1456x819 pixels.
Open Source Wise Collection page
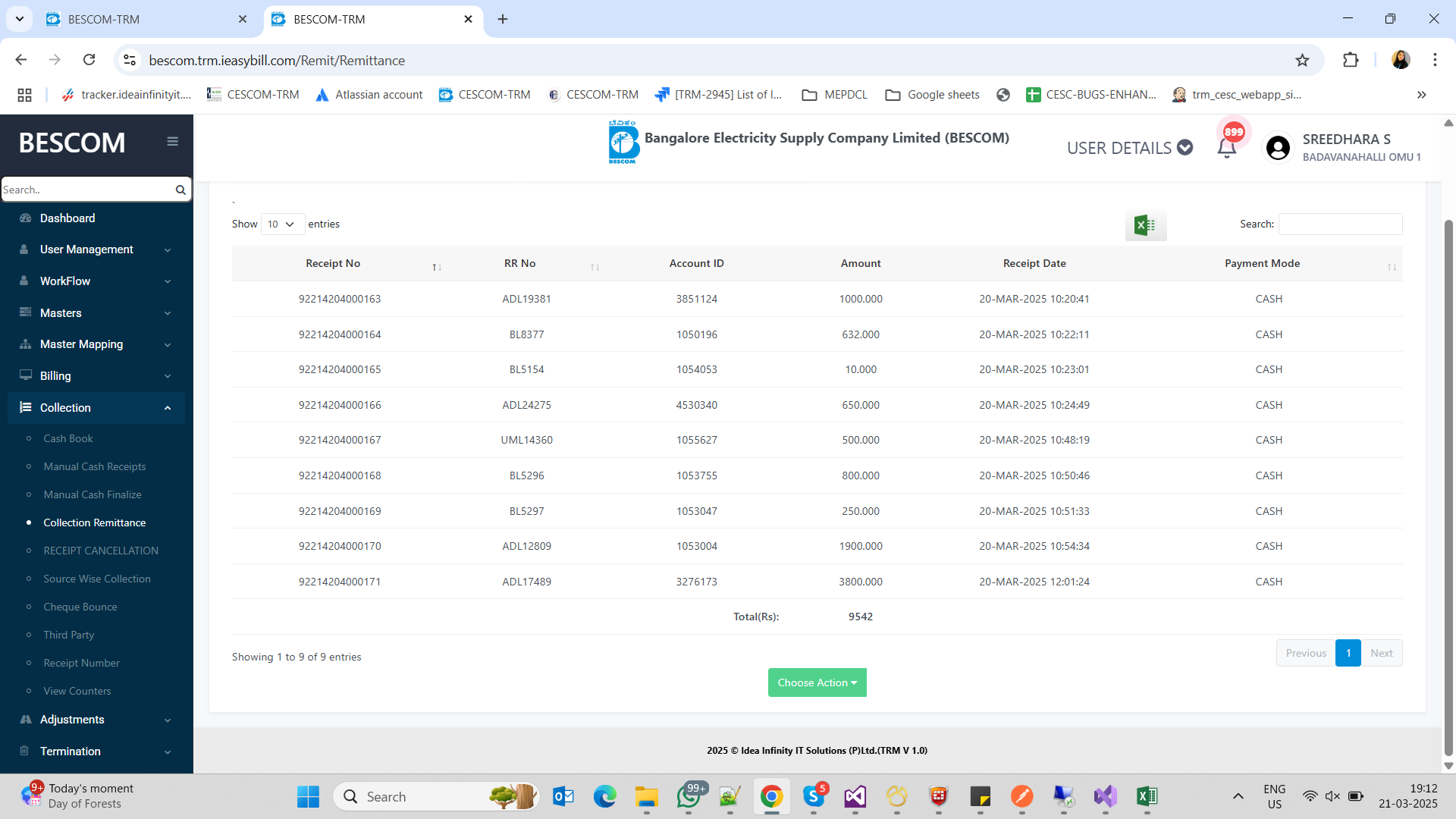click(x=97, y=579)
